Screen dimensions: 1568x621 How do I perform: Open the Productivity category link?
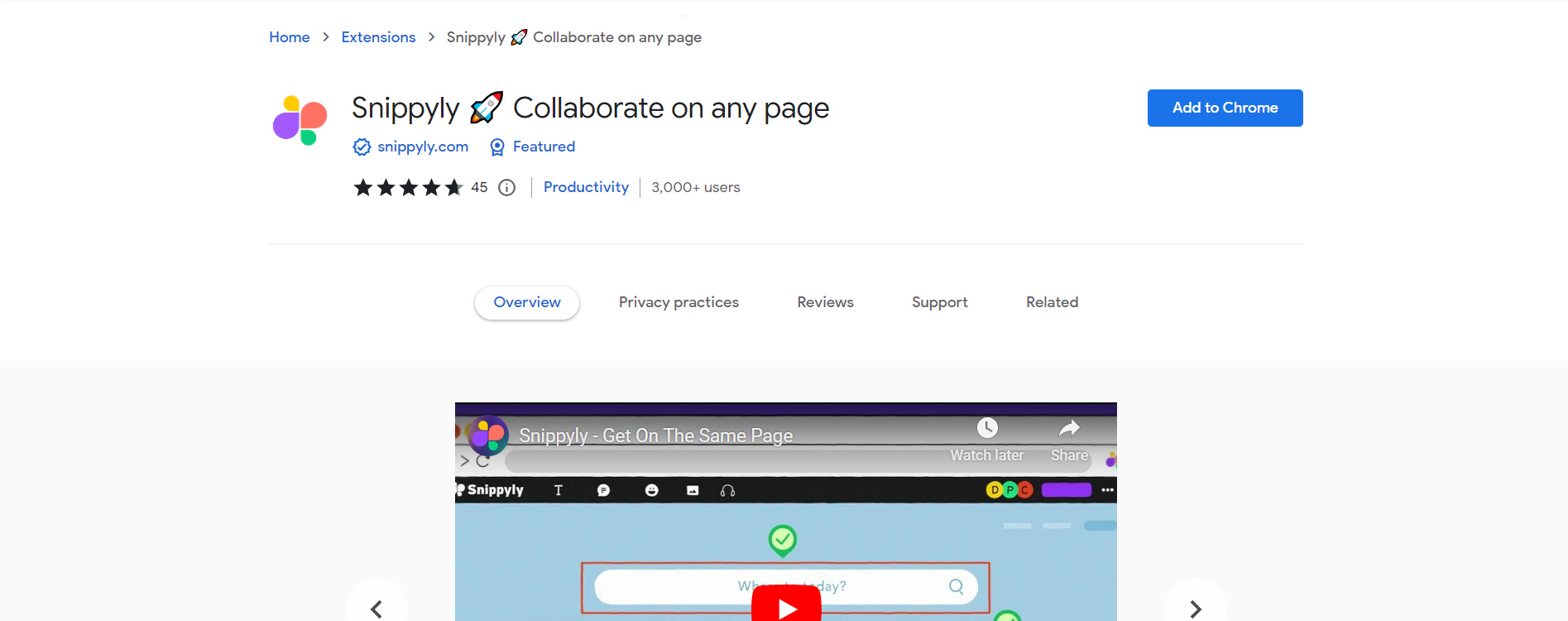pyautogui.click(x=586, y=187)
